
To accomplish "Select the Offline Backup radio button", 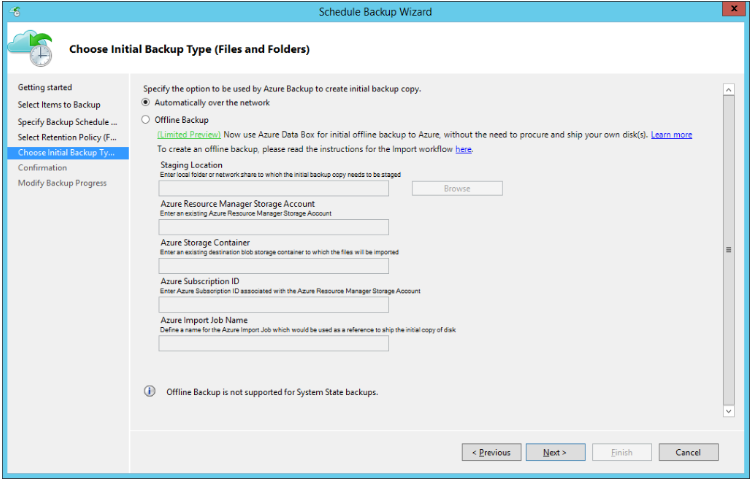I will click(146, 120).
